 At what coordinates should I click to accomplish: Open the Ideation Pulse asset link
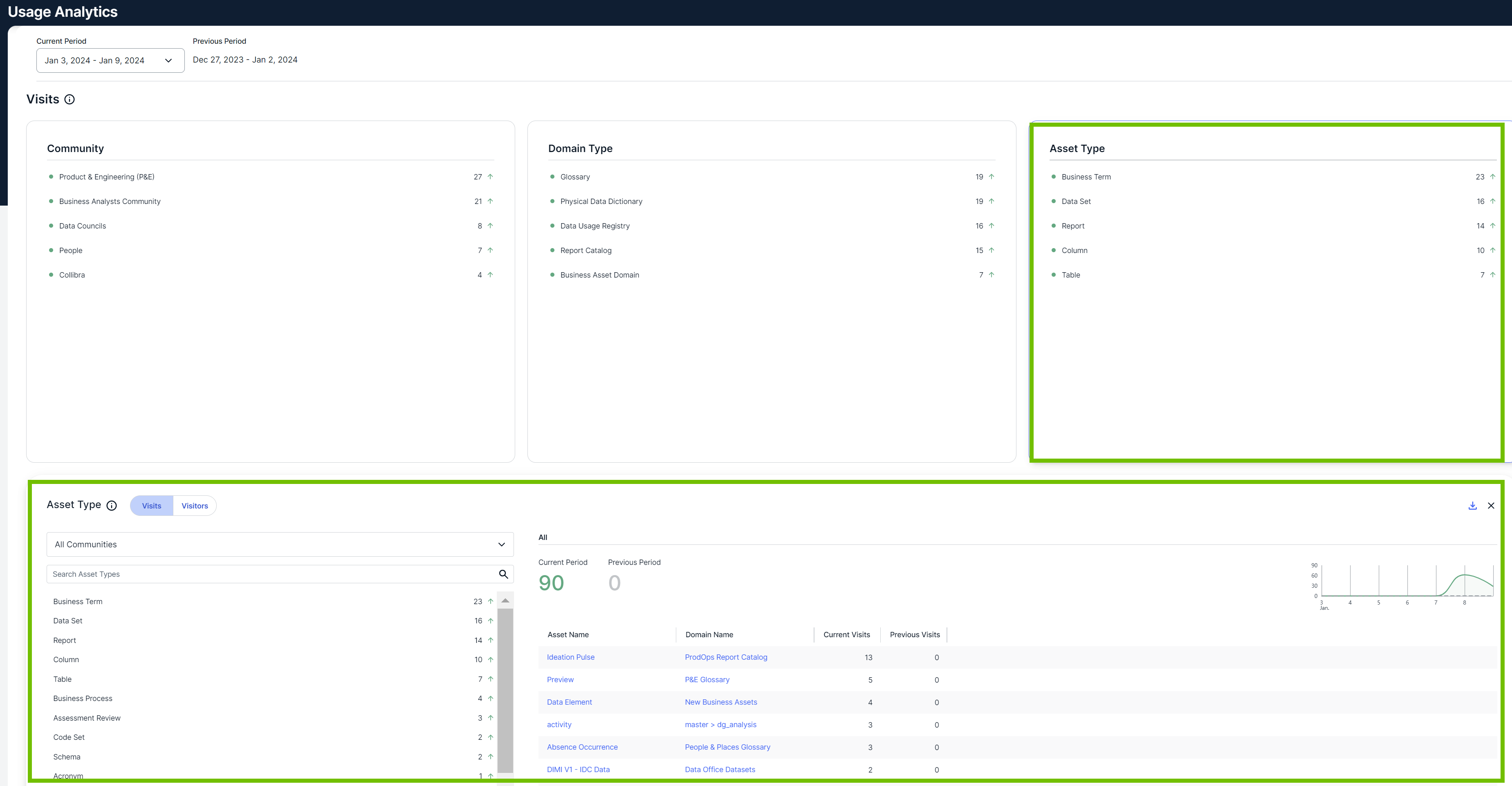click(x=570, y=657)
